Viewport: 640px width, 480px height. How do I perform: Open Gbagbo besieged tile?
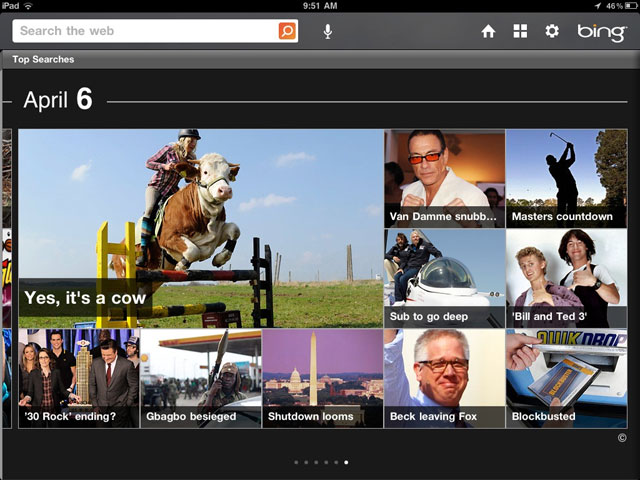[201, 378]
